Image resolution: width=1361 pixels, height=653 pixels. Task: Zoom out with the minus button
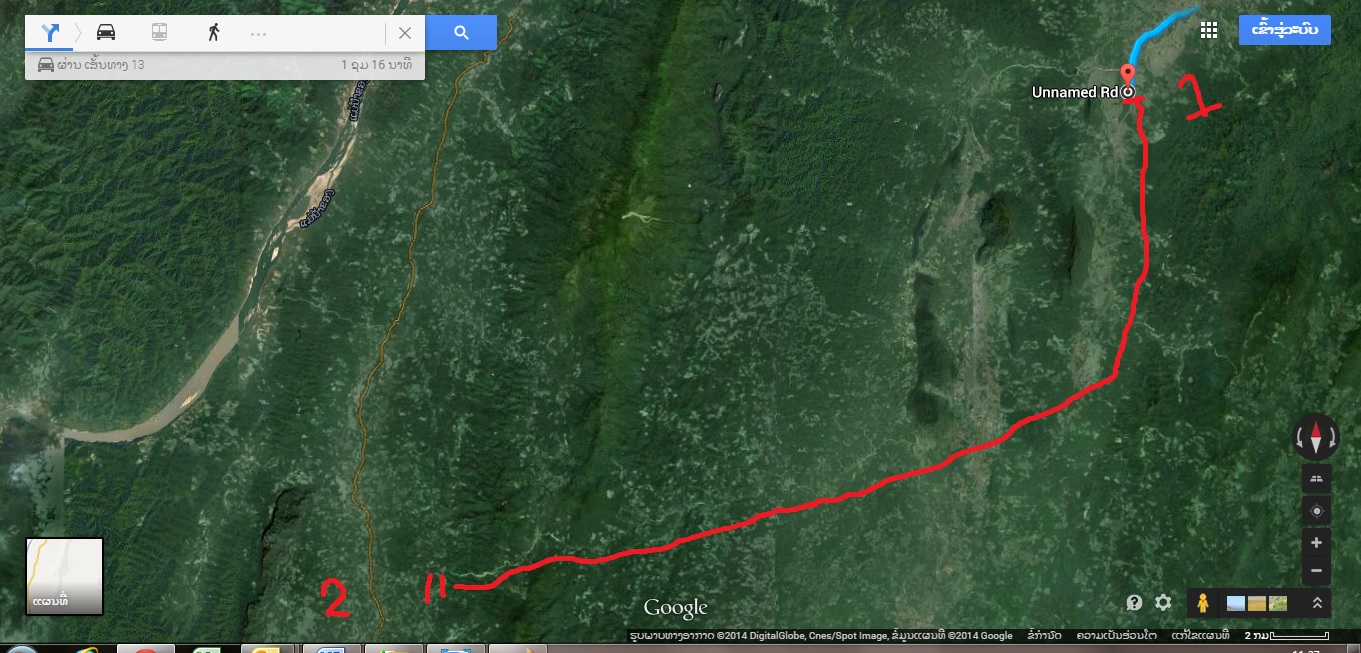(x=1316, y=571)
